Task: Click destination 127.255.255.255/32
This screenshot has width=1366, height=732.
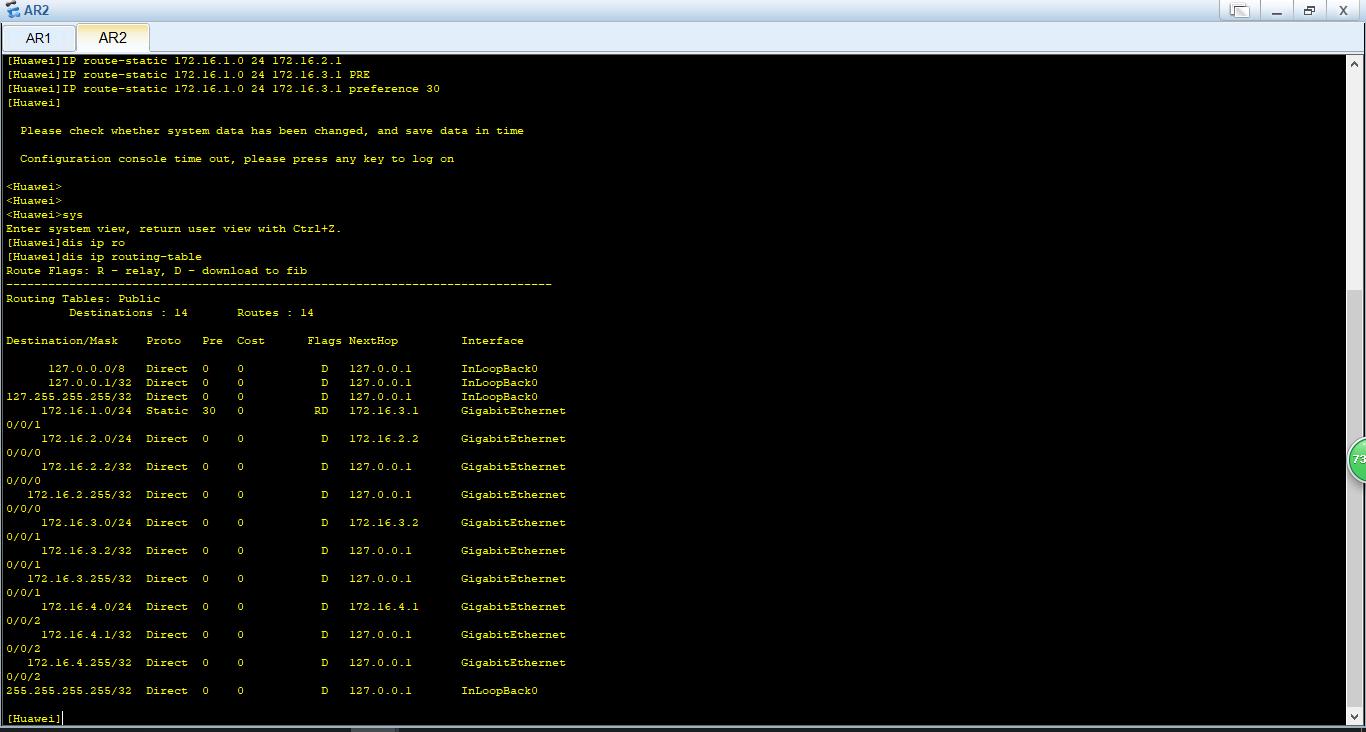Action: [x=69, y=397]
